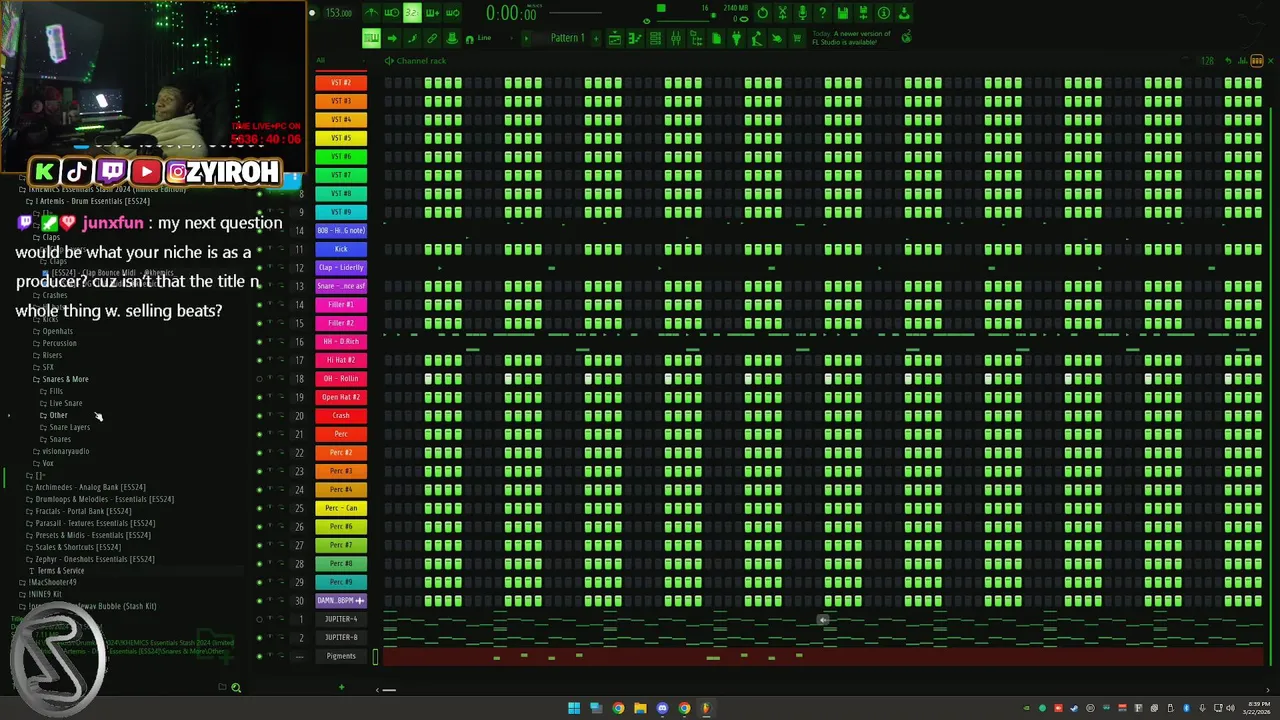Select the Pigments channel

[x=341, y=656]
